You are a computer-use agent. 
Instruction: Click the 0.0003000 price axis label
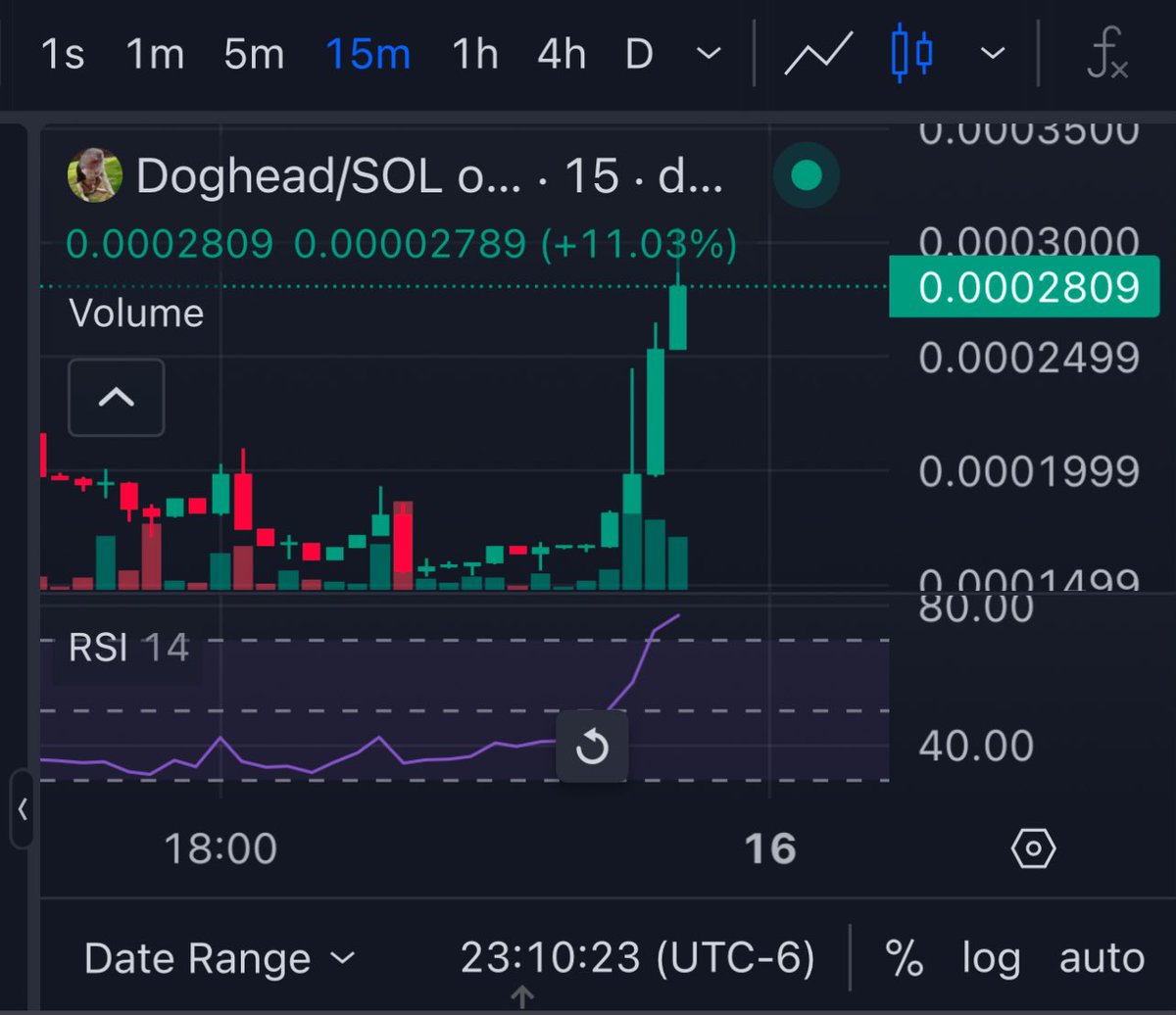[1029, 242]
